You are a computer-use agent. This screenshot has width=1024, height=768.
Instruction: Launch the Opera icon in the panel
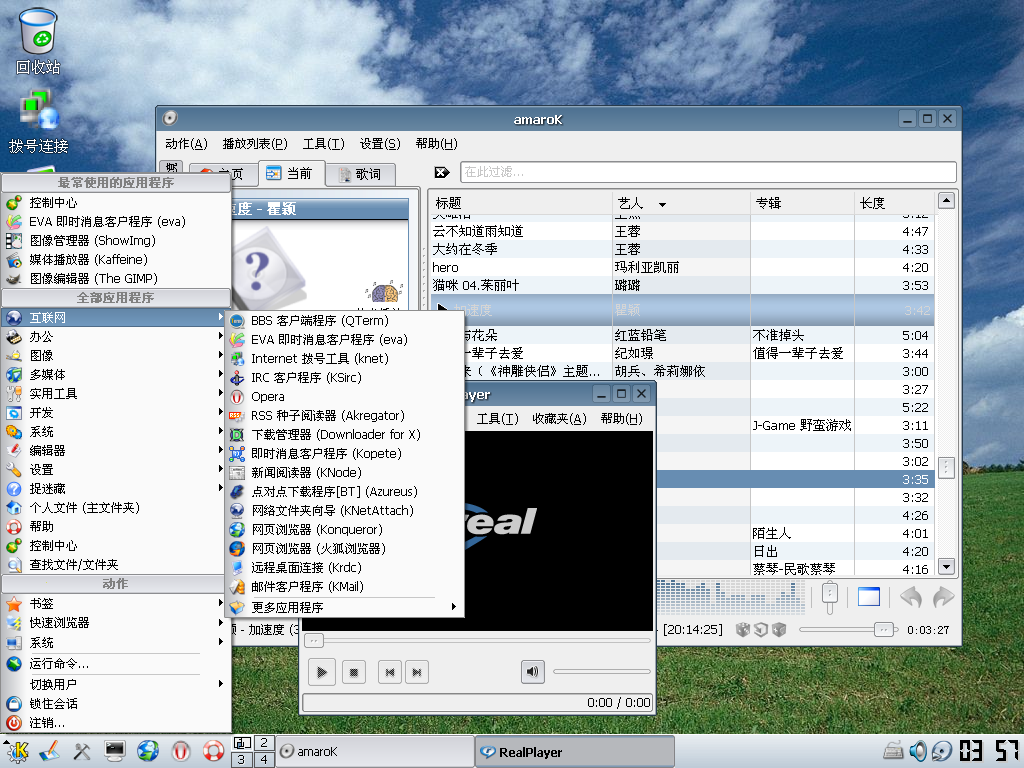coord(181,751)
